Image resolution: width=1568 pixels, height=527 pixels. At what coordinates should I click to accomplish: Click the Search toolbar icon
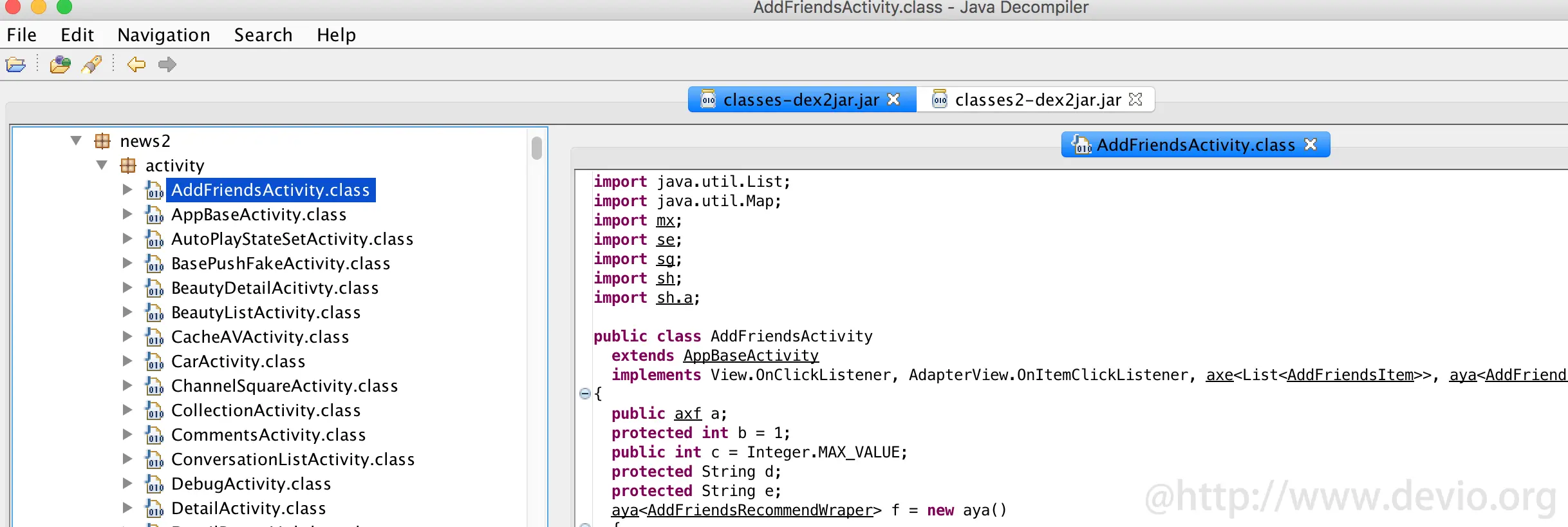(x=91, y=64)
